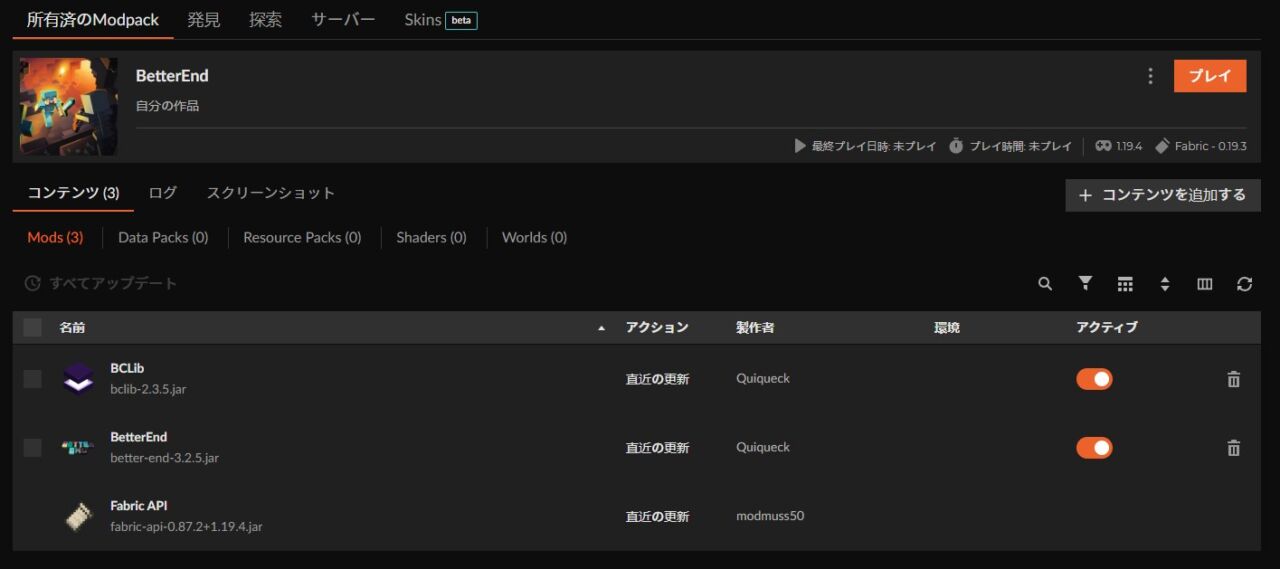Click the play time stopwatch icon
The height and width of the screenshot is (569, 1280).
(x=956, y=146)
